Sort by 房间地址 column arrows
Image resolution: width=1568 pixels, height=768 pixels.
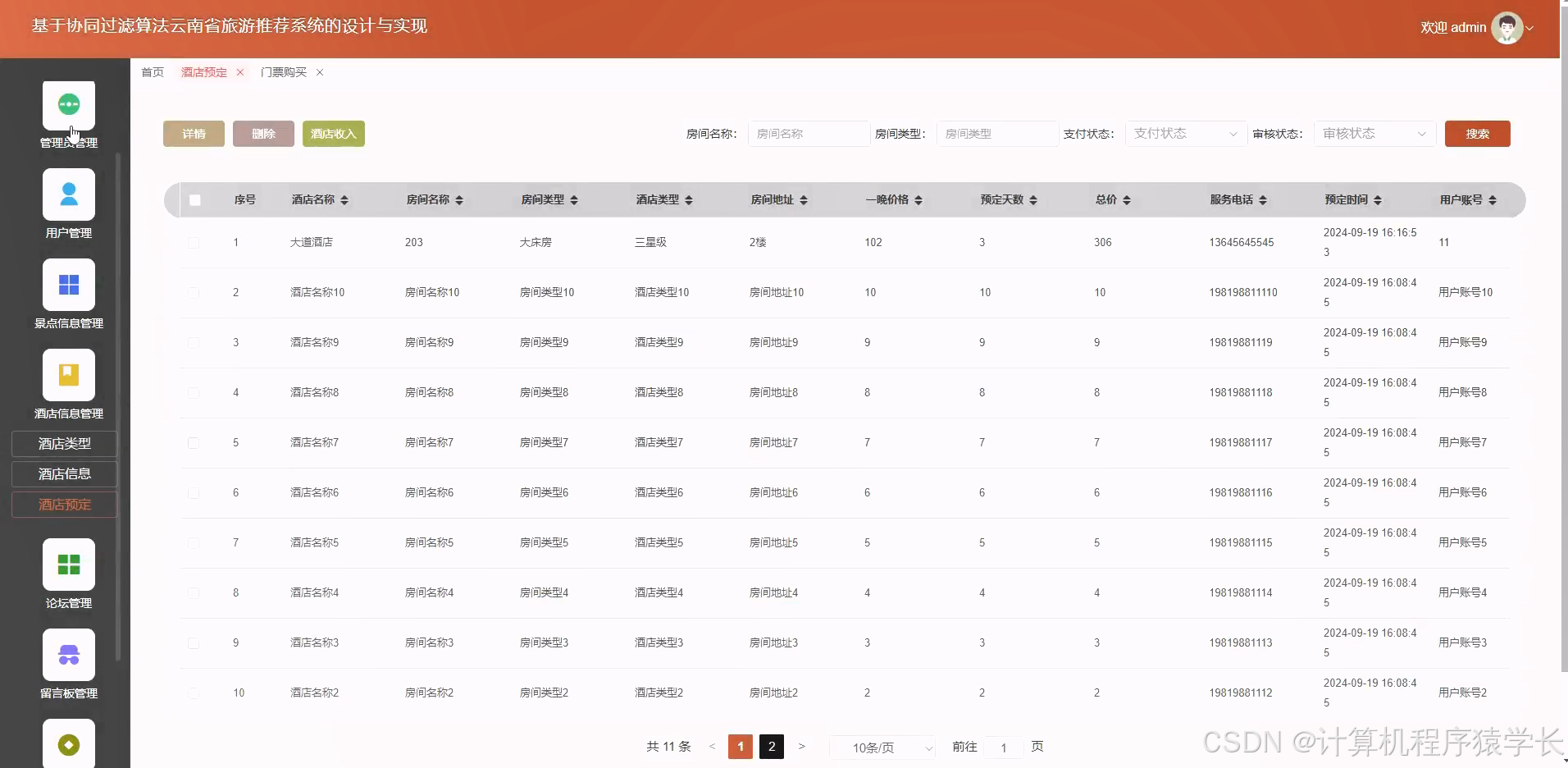click(804, 200)
